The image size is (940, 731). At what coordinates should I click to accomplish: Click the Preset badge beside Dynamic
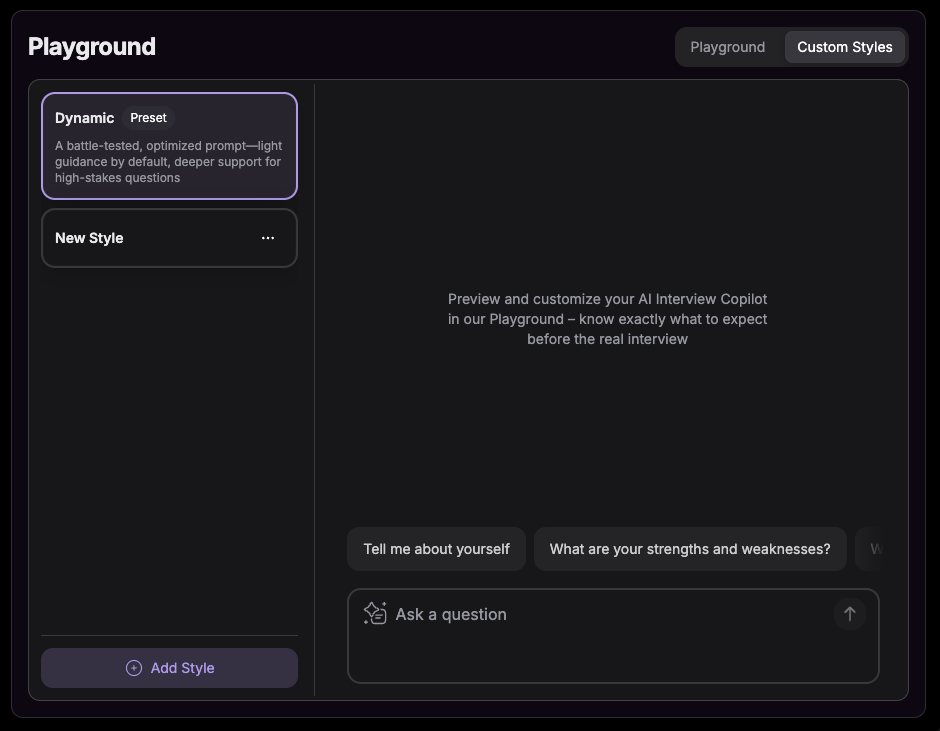point(148,117)
